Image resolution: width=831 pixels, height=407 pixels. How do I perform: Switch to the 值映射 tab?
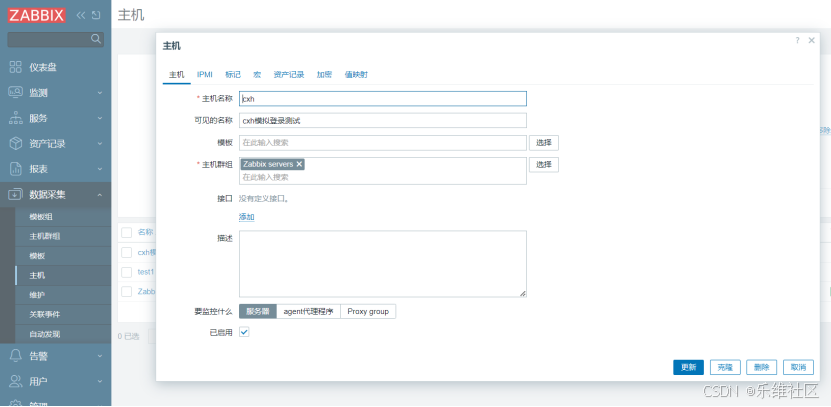coord(356,75)
